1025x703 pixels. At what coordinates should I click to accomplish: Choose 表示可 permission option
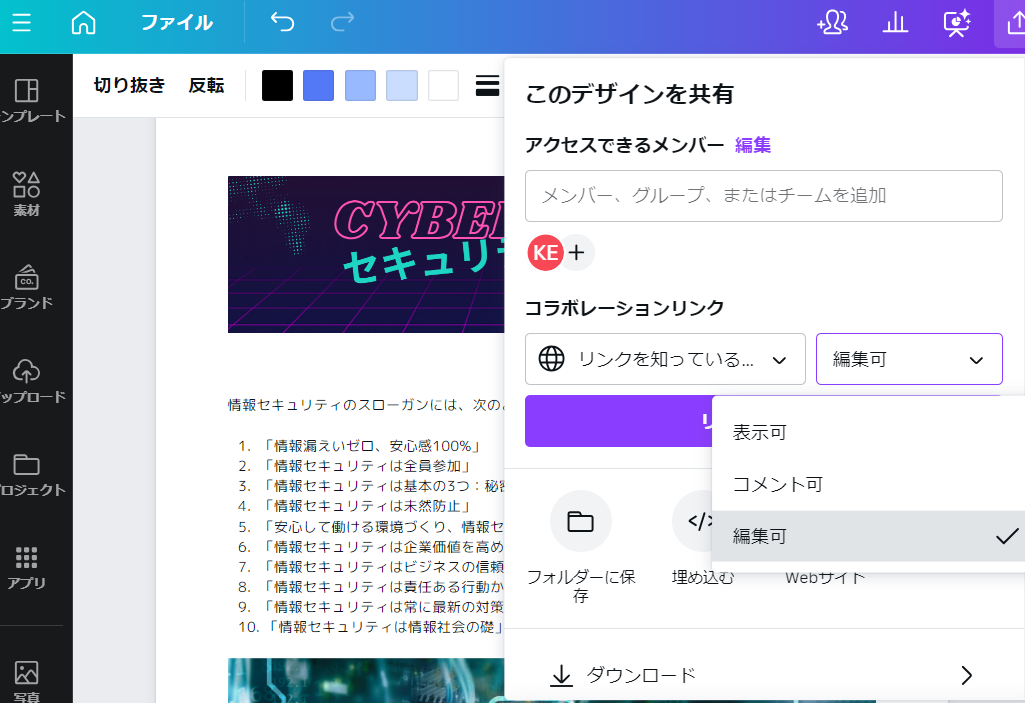[x=868, y=432]
